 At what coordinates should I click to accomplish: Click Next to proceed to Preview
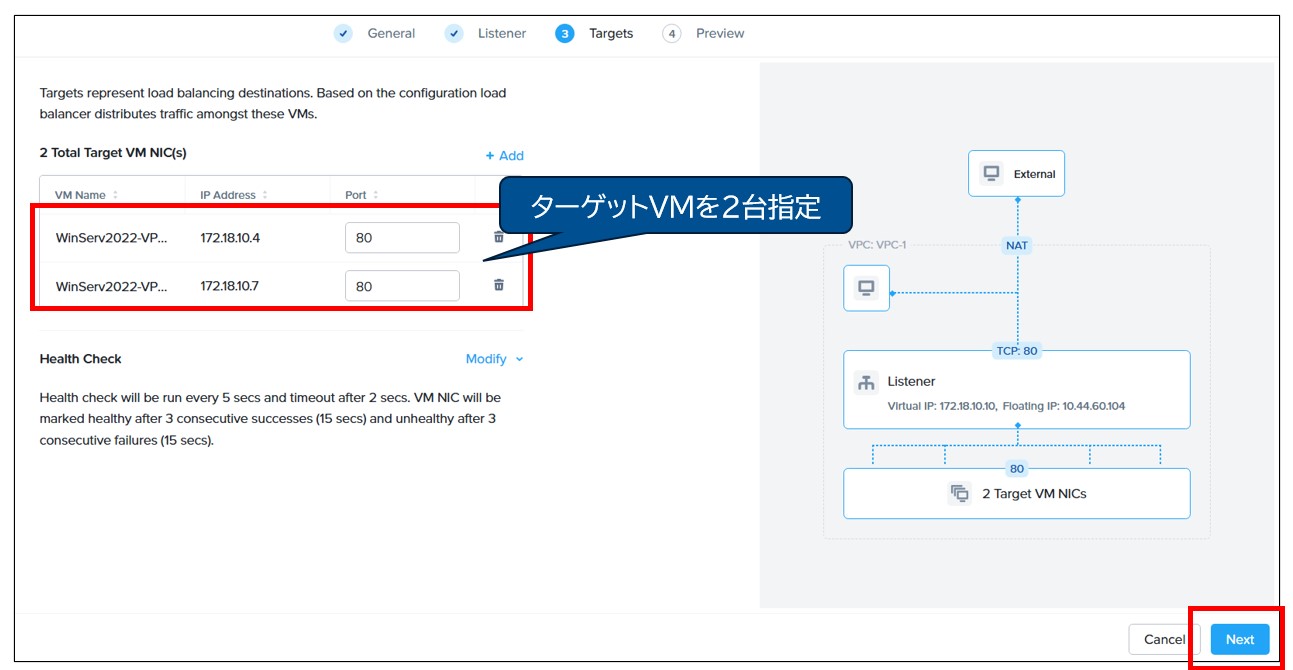coord(1239,639)
